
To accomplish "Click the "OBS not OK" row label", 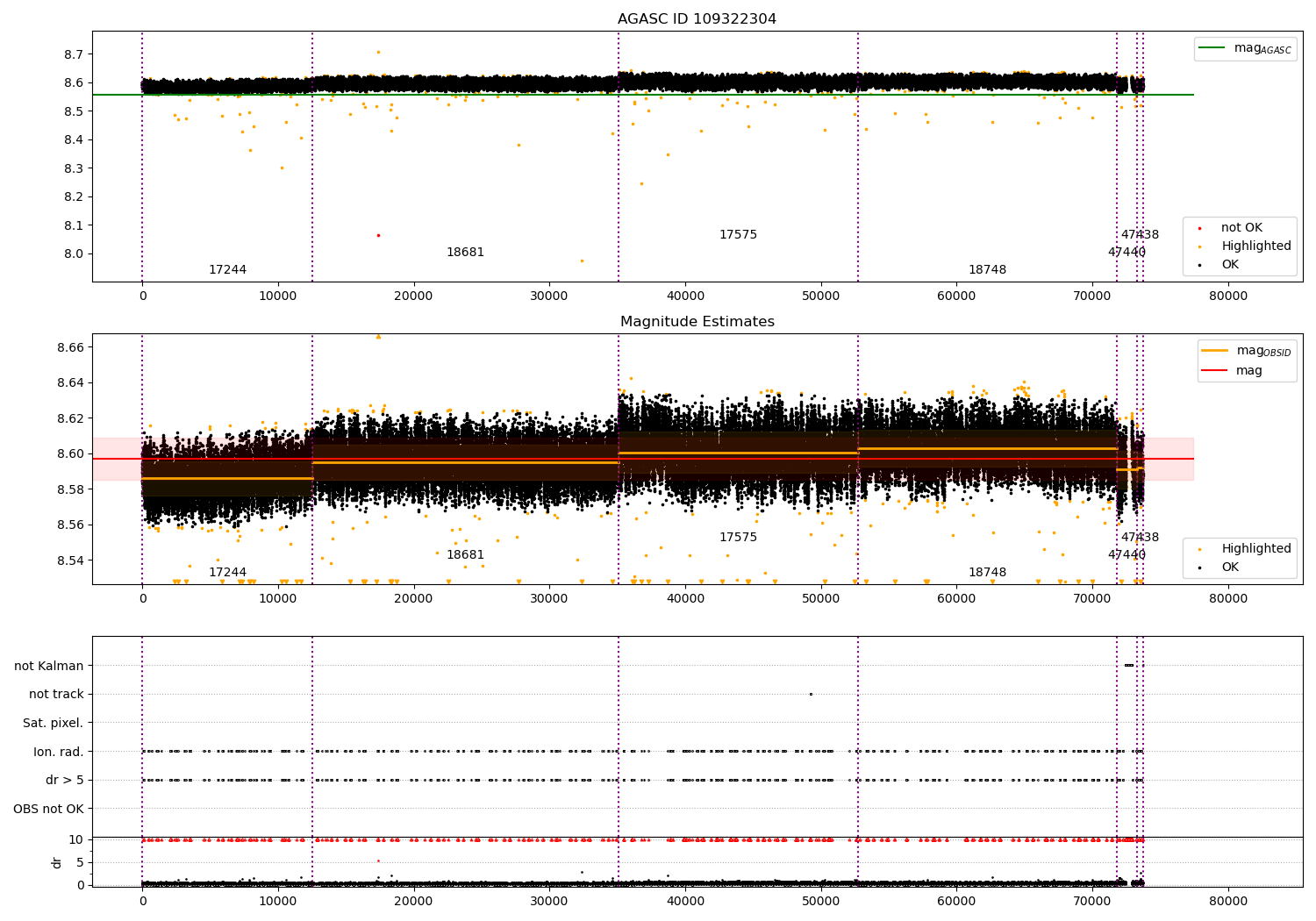I will click(x=48, y=809).
